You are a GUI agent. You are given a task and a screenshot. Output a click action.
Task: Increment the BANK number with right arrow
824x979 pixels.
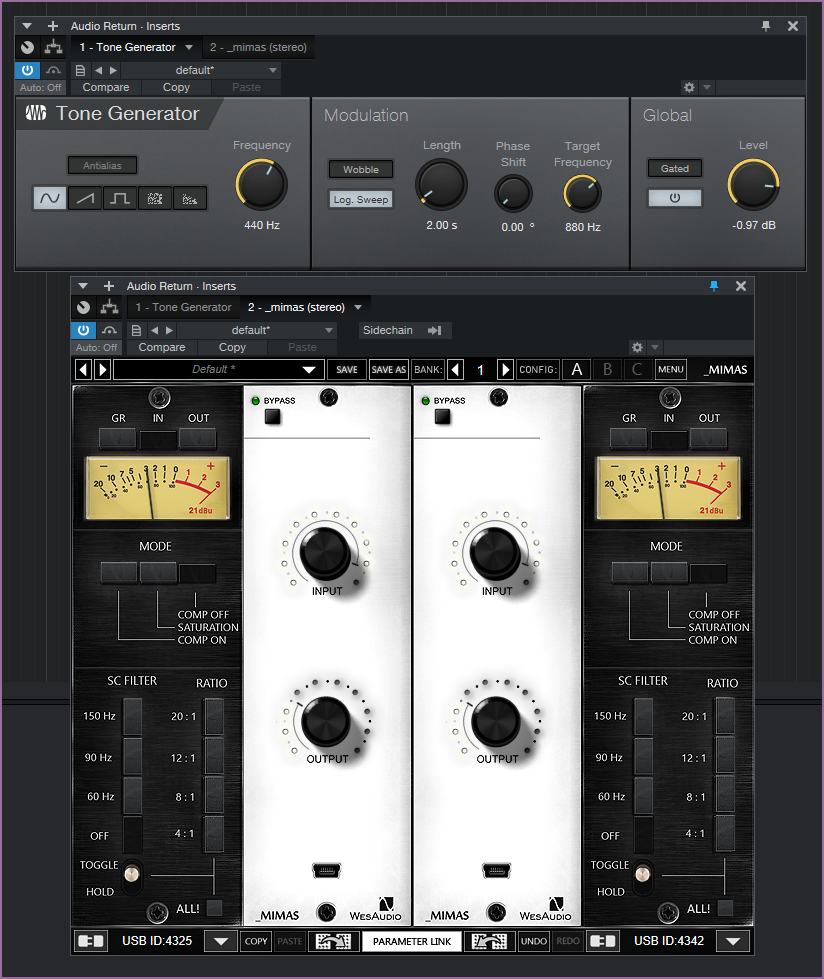[x=505, y=370]
